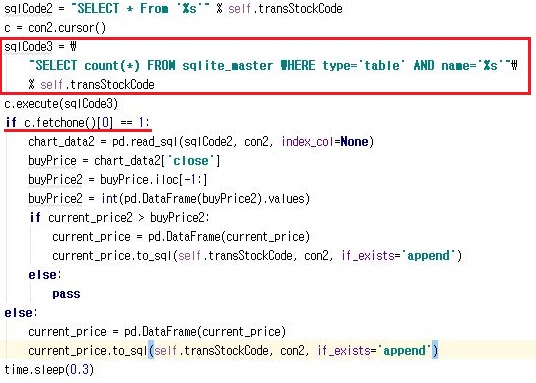Viewport: 536px width, 383px height.
Task: Click the indented 'else:' above pass
Action: 45,275
